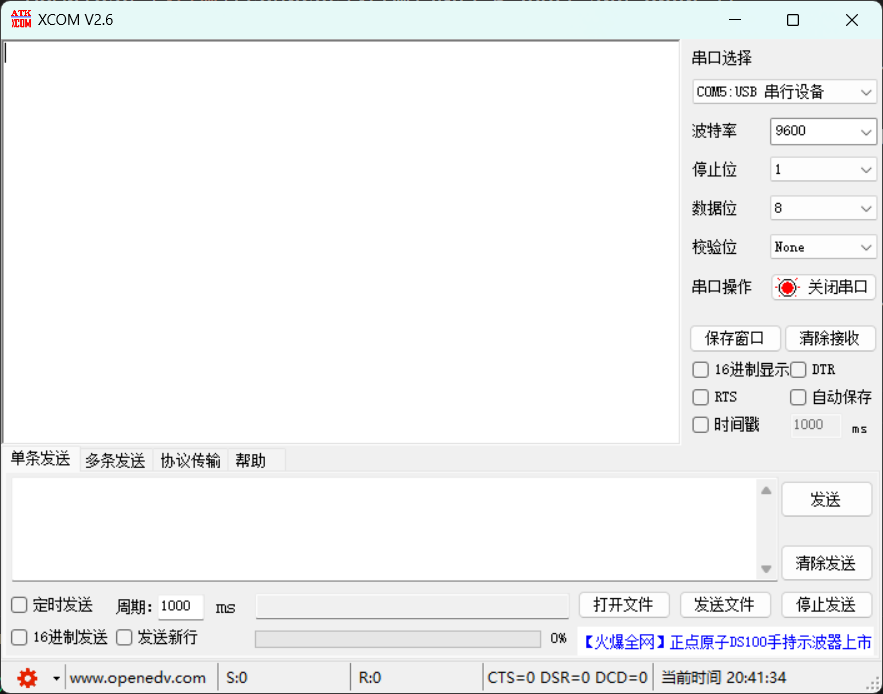Click the 清除接收 clear receive button
The width and height of the screenshot is (883, 694).
830,339
